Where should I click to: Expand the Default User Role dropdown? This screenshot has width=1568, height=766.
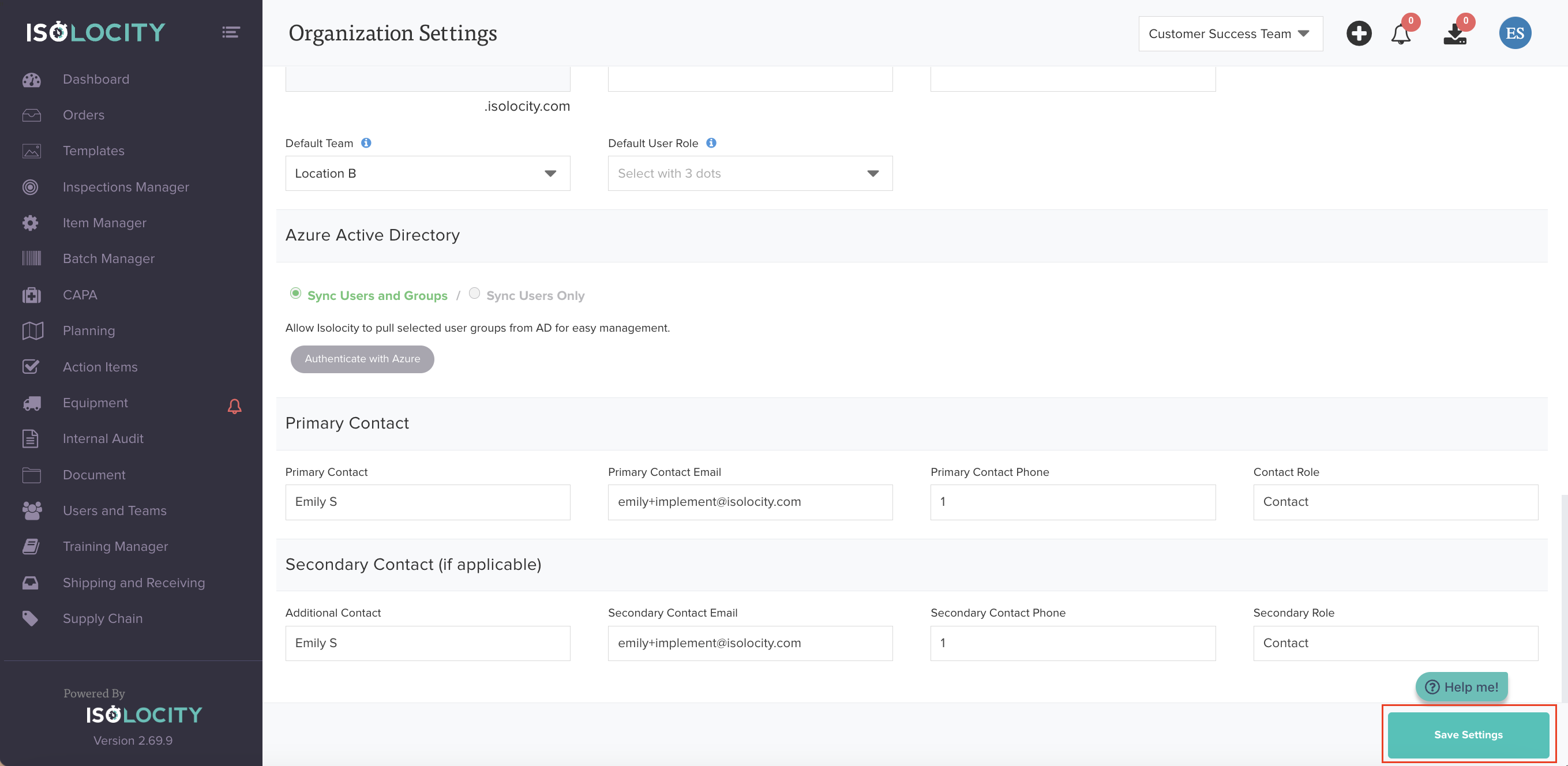(x=749, y=174)
